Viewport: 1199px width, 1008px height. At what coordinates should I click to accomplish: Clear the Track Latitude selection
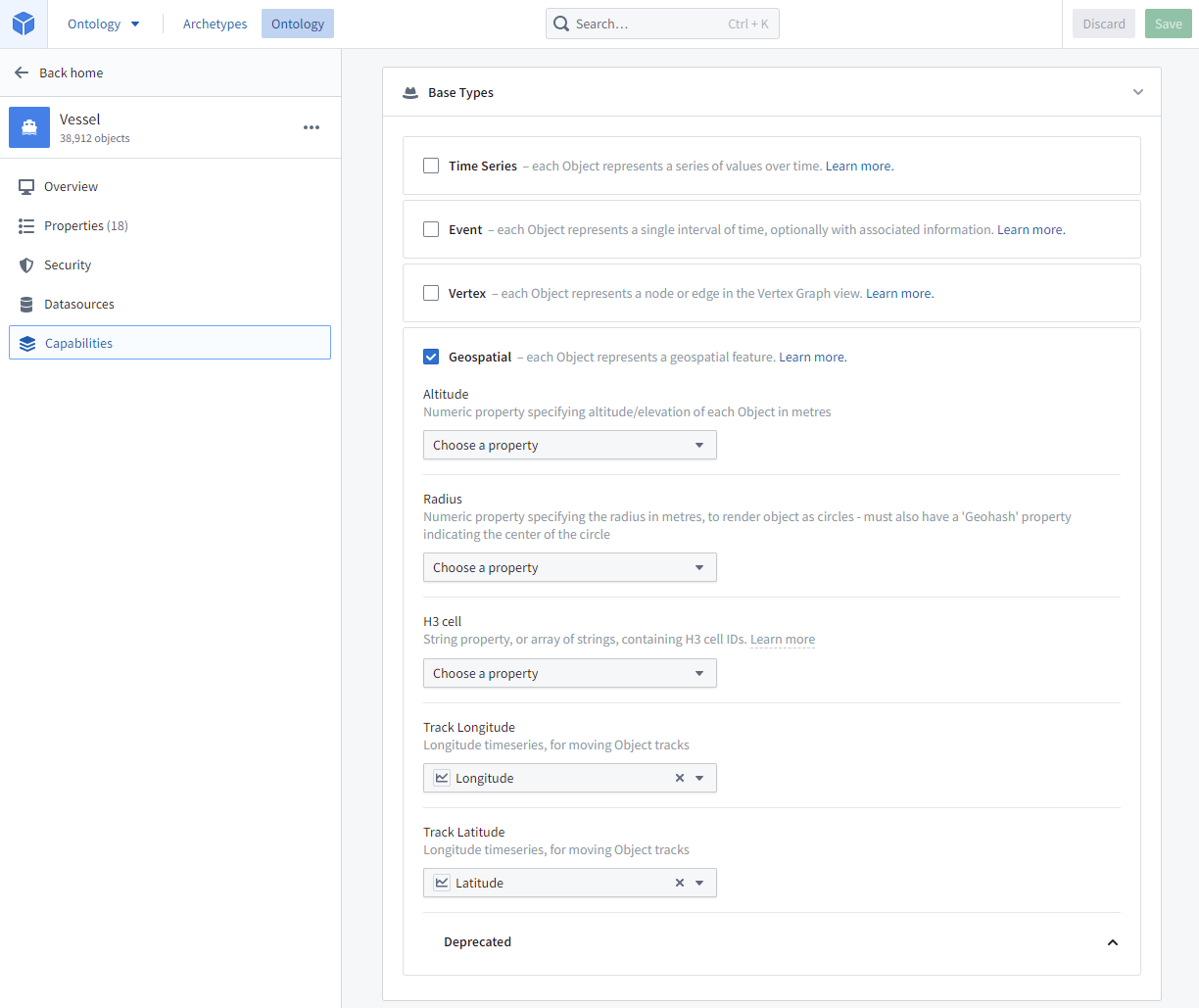tap(680, 883)
